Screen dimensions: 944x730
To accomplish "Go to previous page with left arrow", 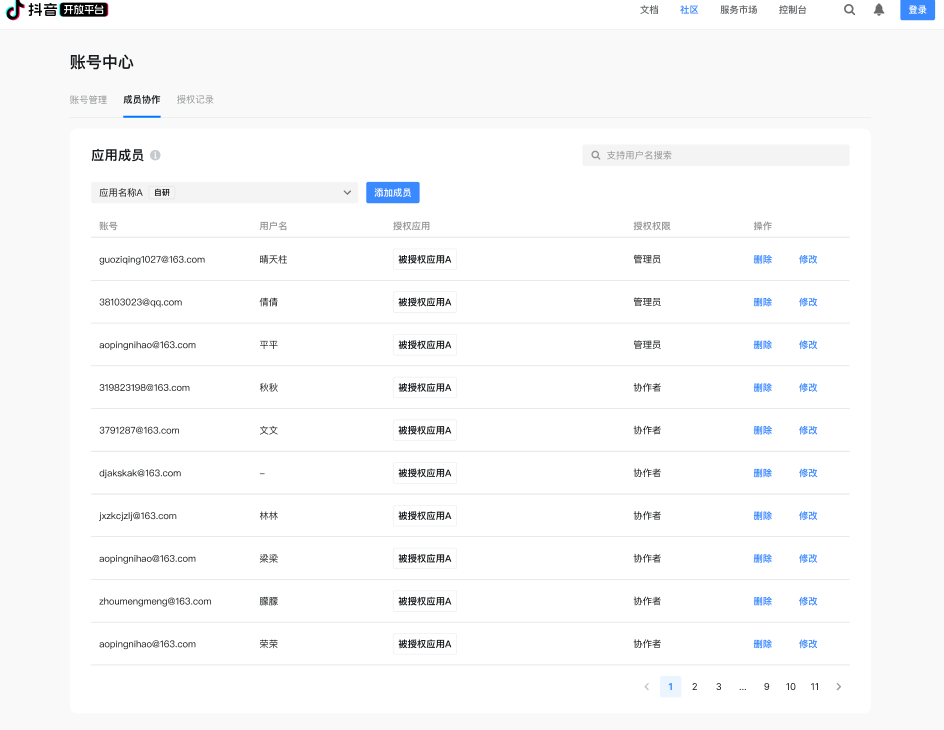I will 646,687.
